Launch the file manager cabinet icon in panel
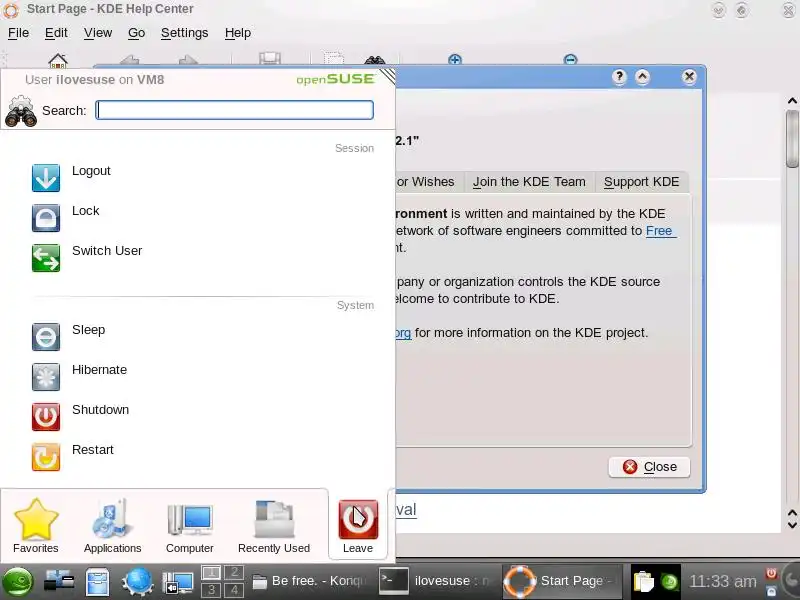 97,582
